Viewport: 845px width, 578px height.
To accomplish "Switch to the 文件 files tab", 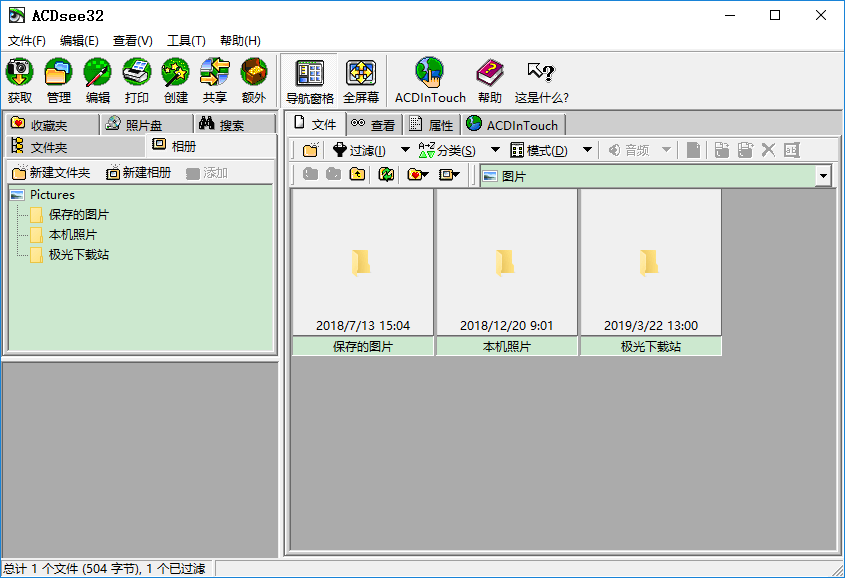I will click(x=315, y=124).
